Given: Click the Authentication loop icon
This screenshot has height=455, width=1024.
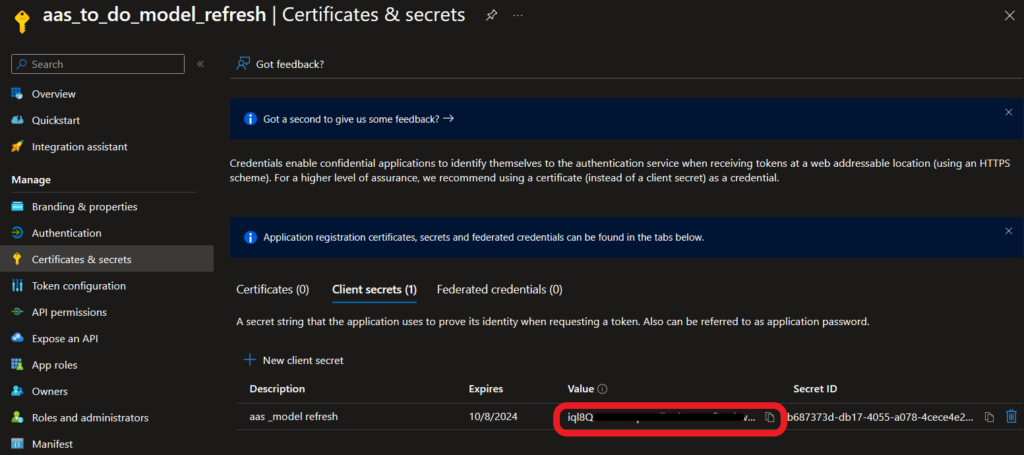Looking at the screenshot, I should tap(18, 233).
